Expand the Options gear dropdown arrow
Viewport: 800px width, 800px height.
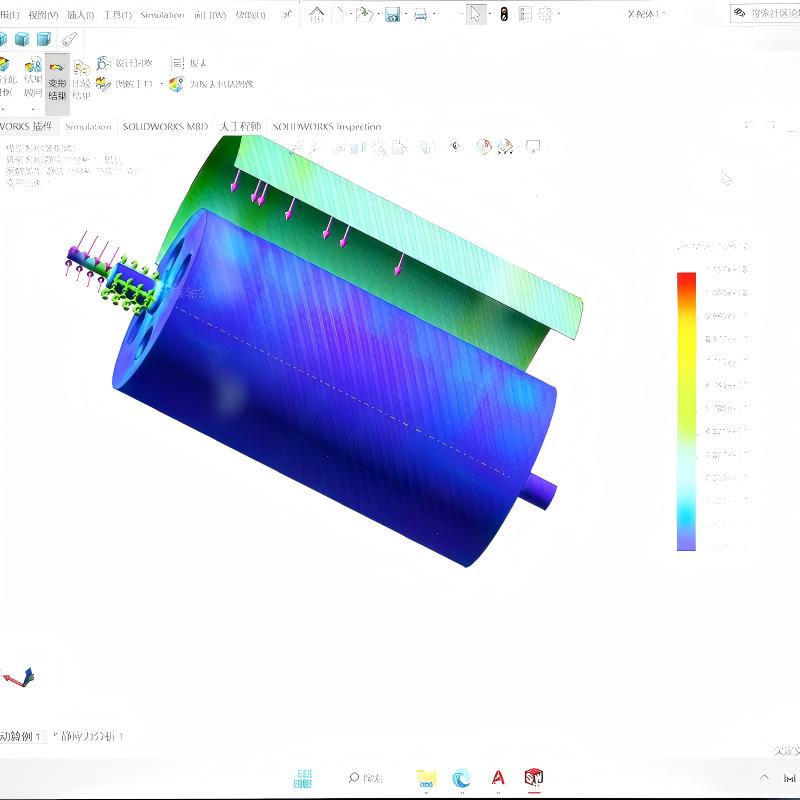click(559, 14)
